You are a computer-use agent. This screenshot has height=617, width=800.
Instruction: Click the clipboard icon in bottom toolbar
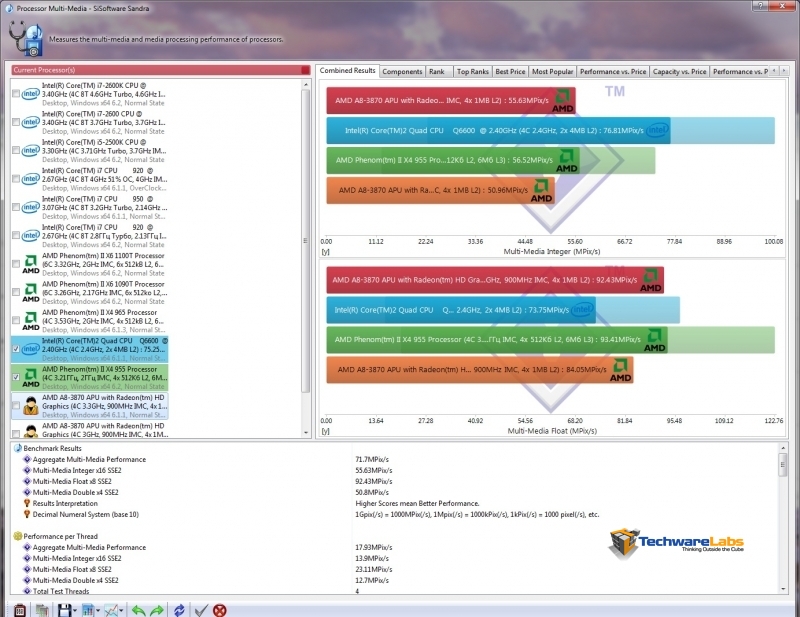tap(18, 609)
